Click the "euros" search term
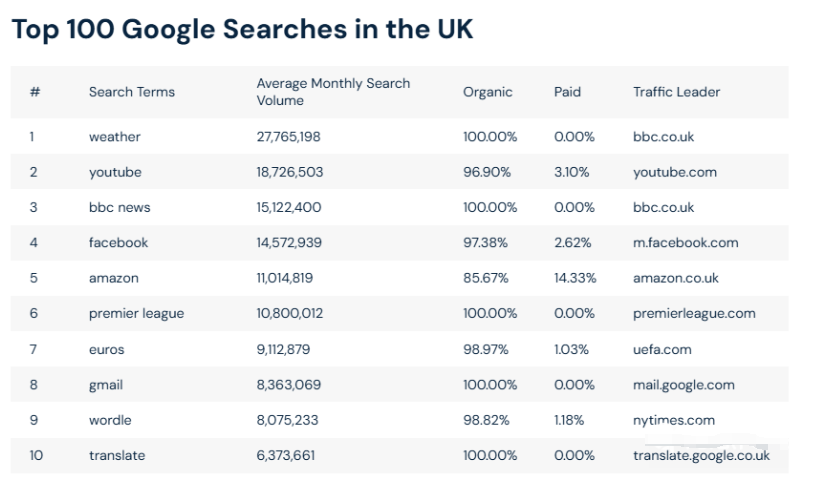The image size is (821, 494). coord(106,349)
